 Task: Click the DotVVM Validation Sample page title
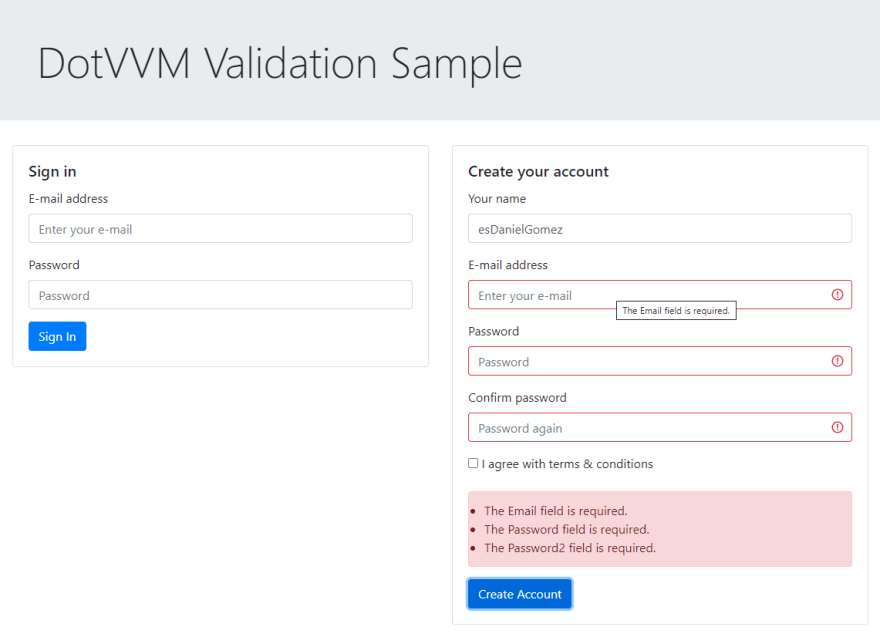(x=280, y=63)
